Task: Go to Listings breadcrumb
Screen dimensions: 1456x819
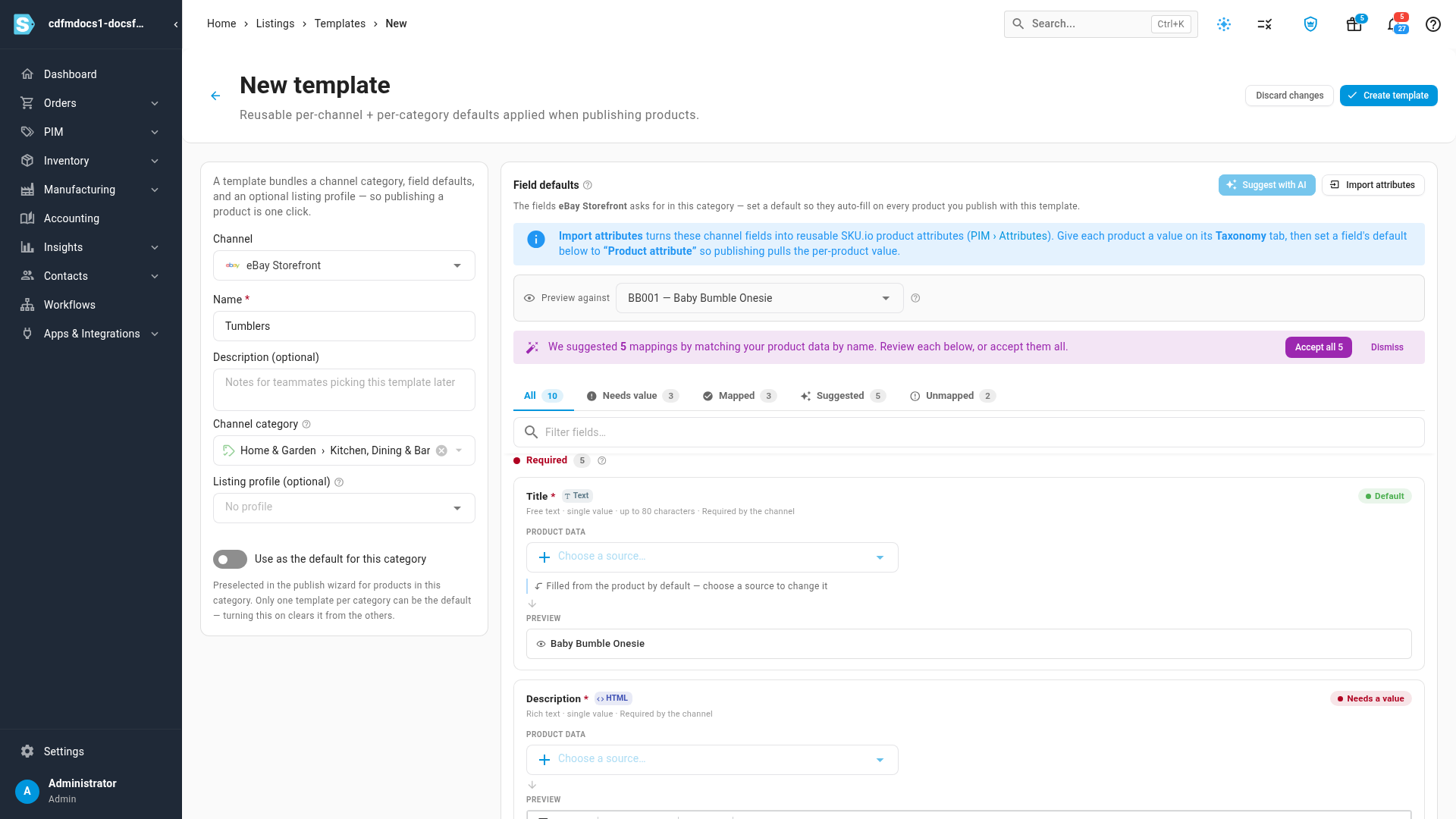Action: click(275, 24)
